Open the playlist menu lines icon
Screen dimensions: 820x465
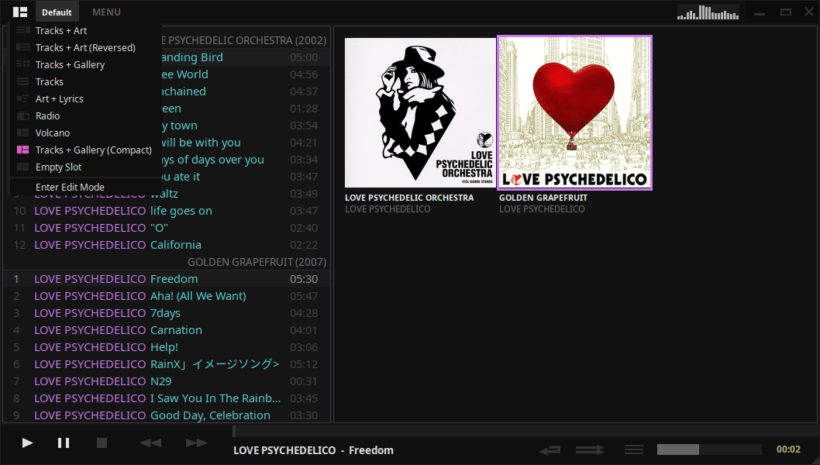tap(634, 449)
